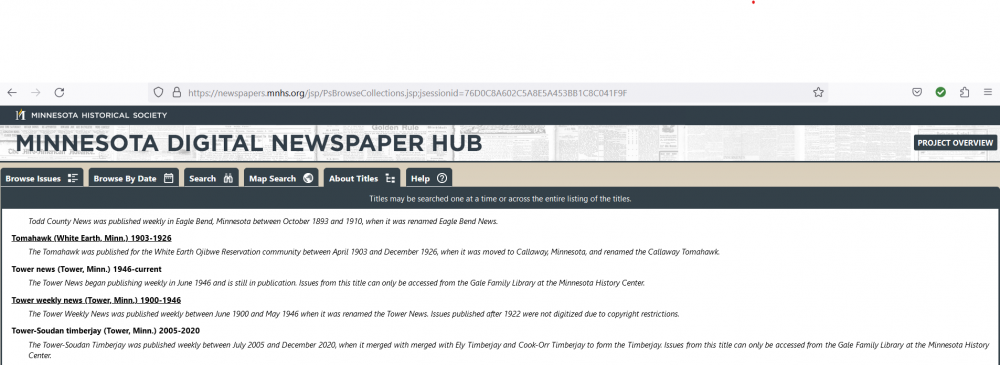The image size is (1000, 365).
Task: Click the green checkmark extension icon
Action: [941, 93]
